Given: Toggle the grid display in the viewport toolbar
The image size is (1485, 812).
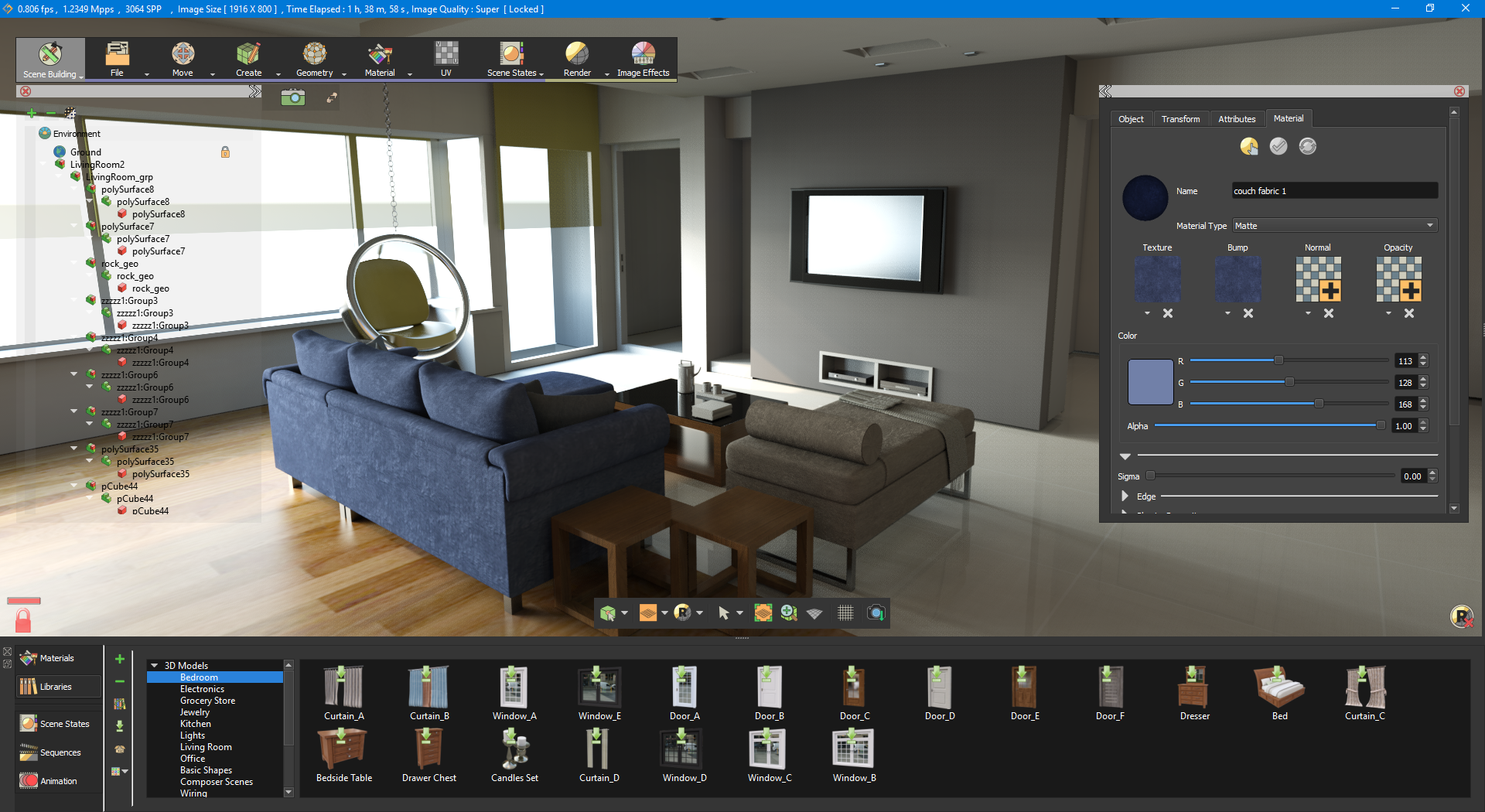Looking at the screenshot, I should coord(845,612).
